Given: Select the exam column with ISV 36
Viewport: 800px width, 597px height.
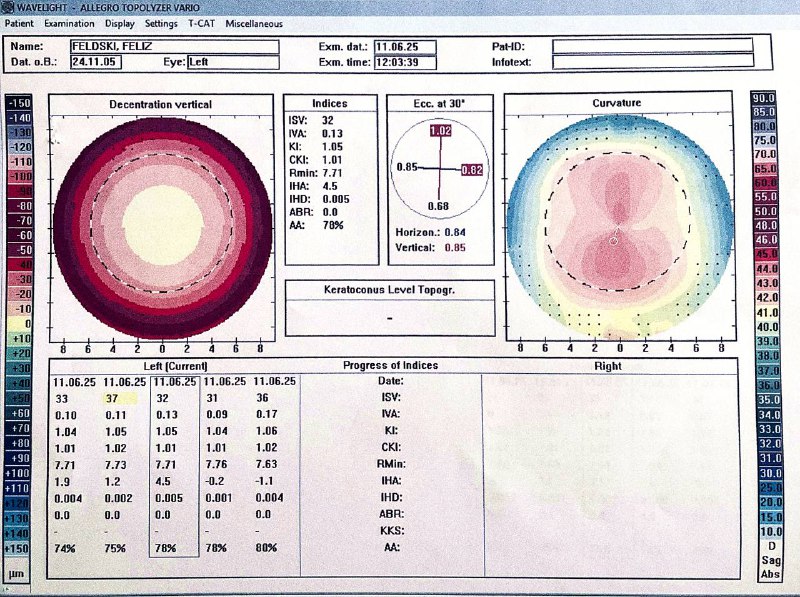Looking at the screenshot, I should 274,464.
